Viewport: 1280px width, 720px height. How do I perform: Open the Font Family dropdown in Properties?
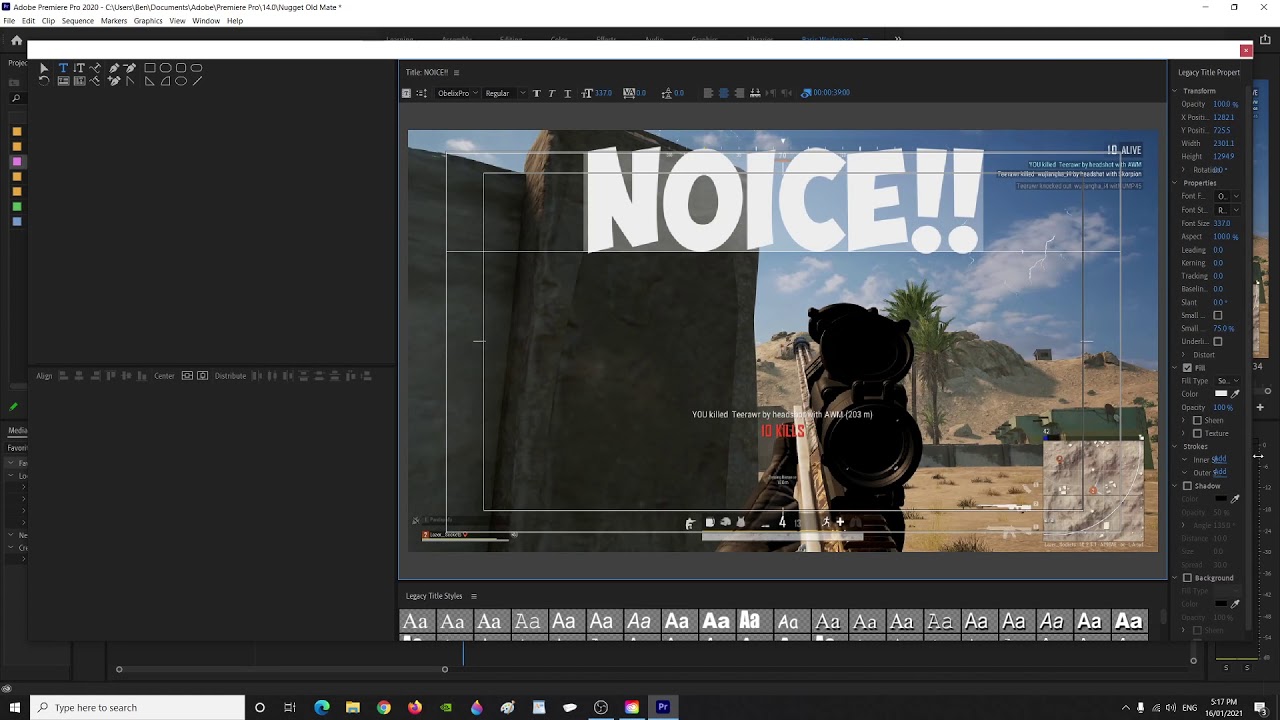point(1227,196)
